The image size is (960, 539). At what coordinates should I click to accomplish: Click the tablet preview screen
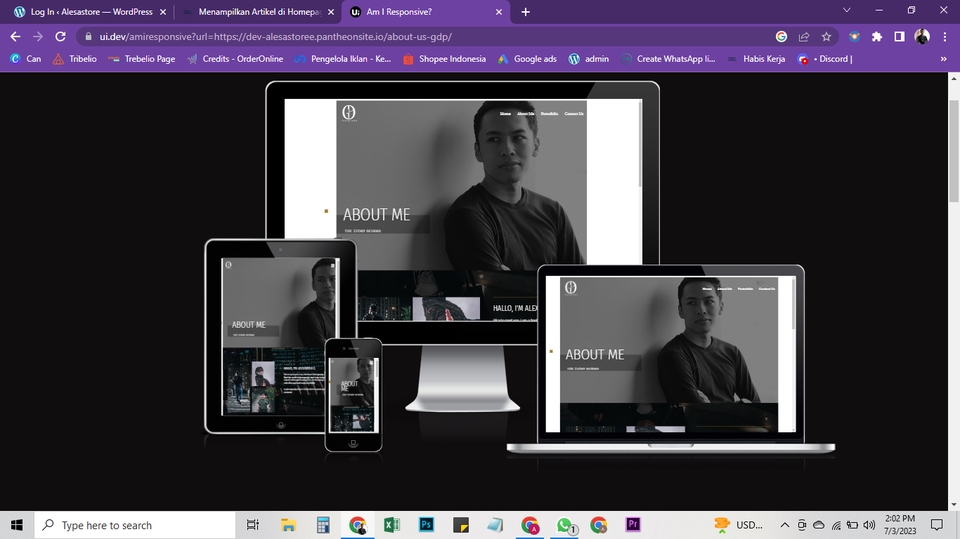pos(280,336)
